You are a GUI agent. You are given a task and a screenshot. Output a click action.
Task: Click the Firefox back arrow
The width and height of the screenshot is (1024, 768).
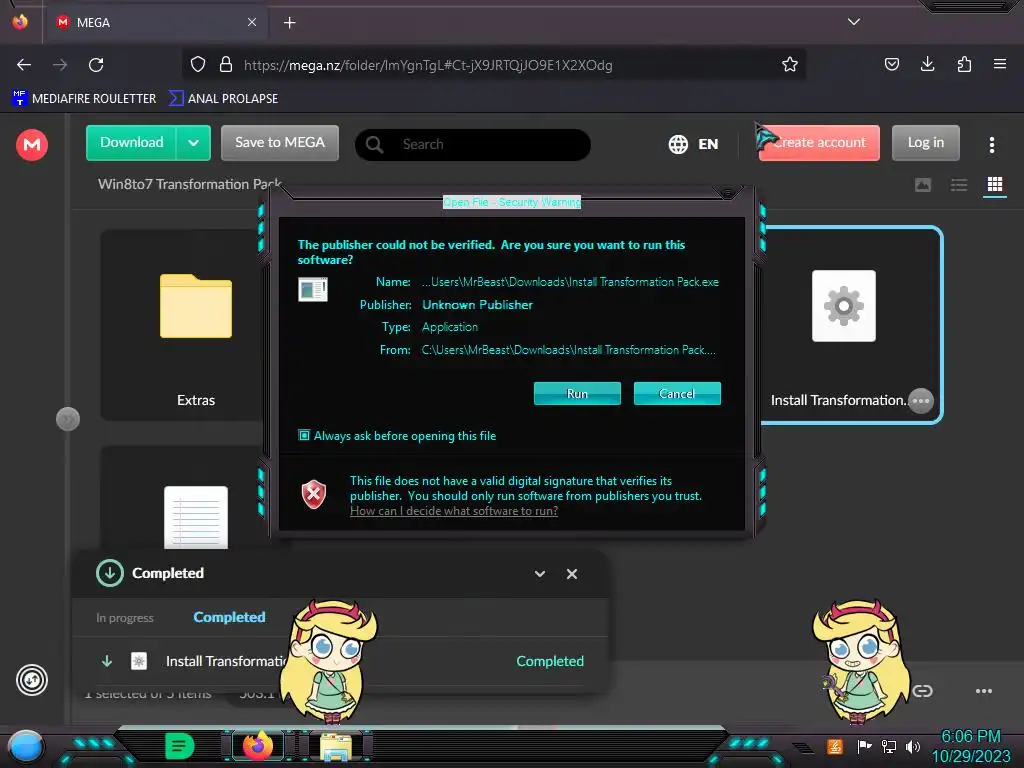[x=24, y=65]
